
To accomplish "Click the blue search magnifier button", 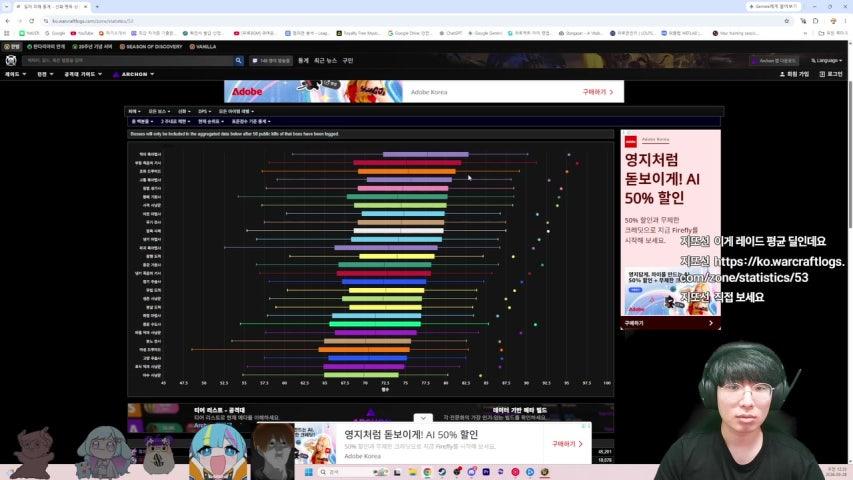I will [x=238, y=60].
